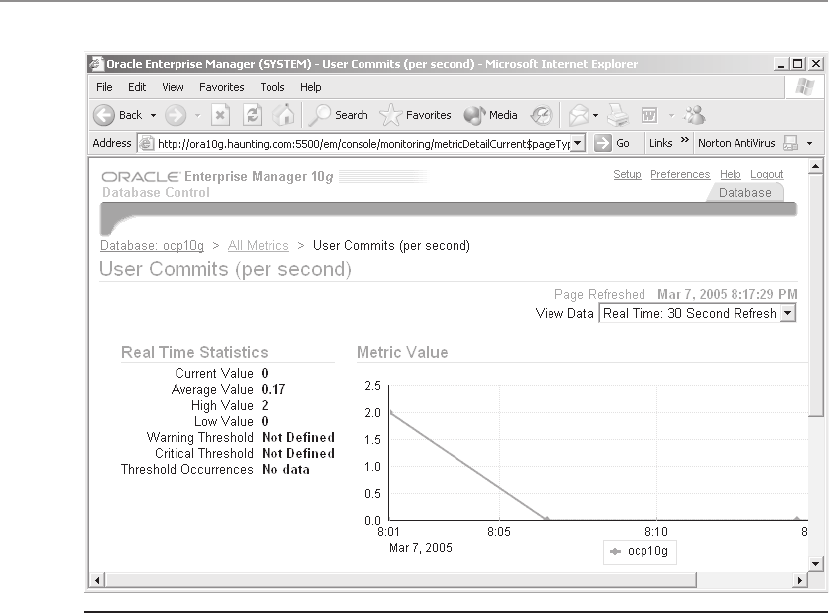Select the Database tab
This screenshot has width=829, height=613.
pos(745,193)
